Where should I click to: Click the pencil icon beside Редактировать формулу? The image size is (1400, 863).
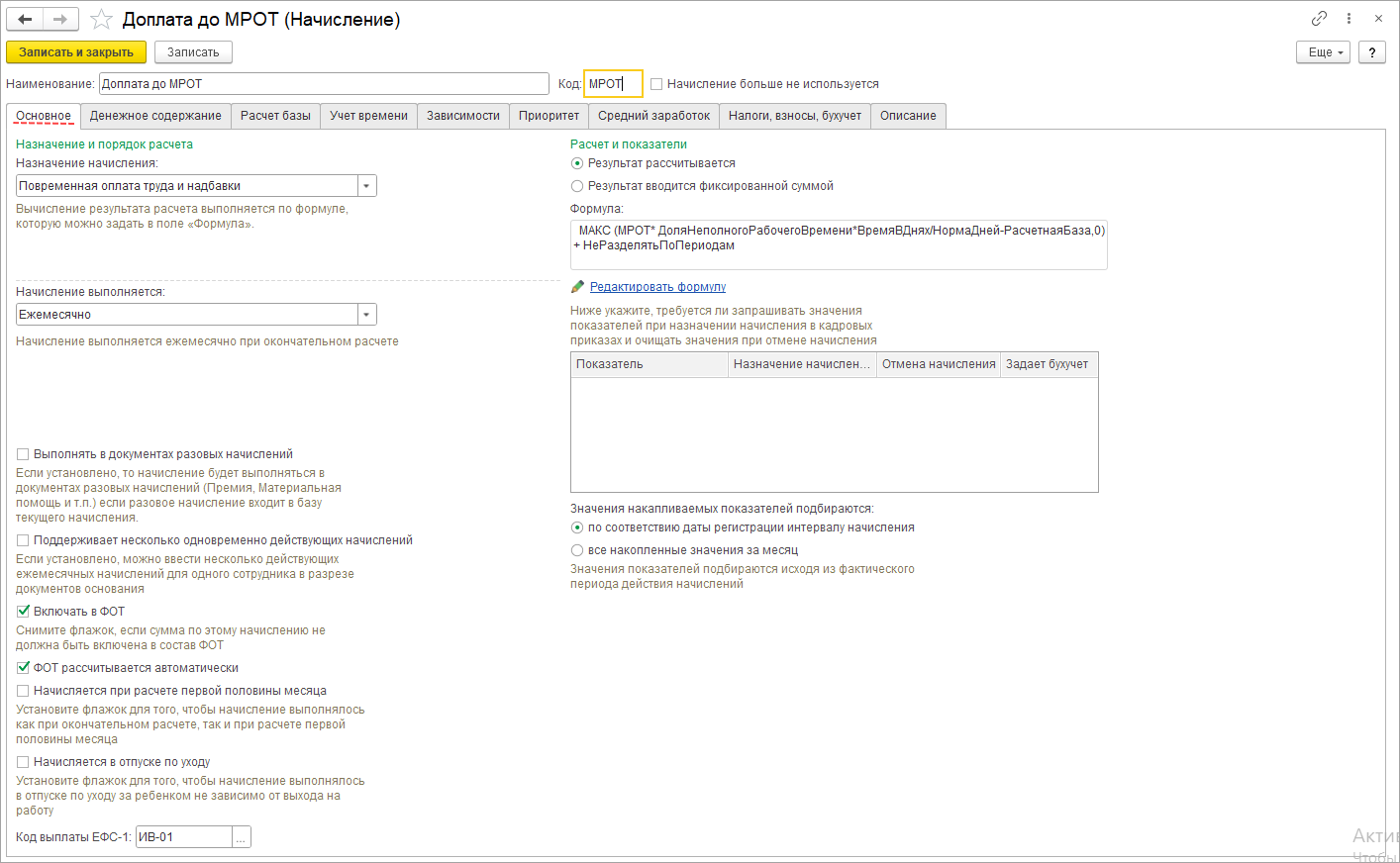click(x=578, y=286)
